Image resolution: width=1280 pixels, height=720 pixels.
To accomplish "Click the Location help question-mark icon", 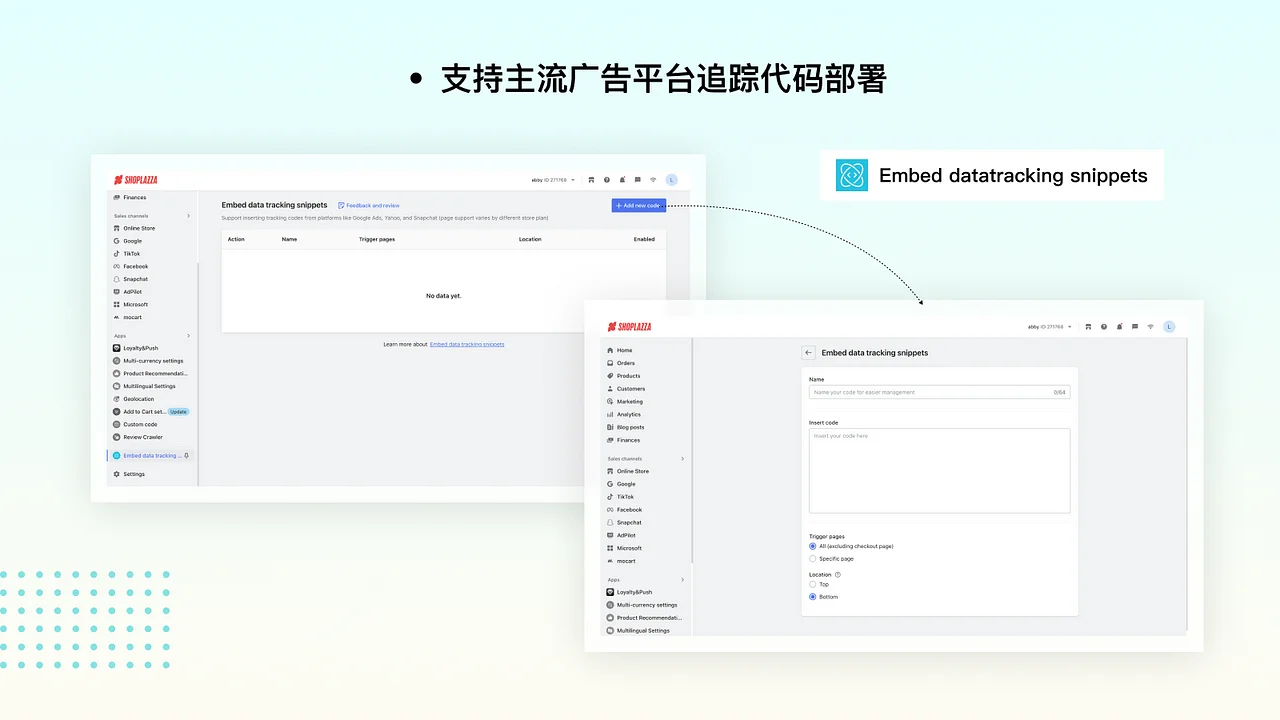I will pos(838,575).
